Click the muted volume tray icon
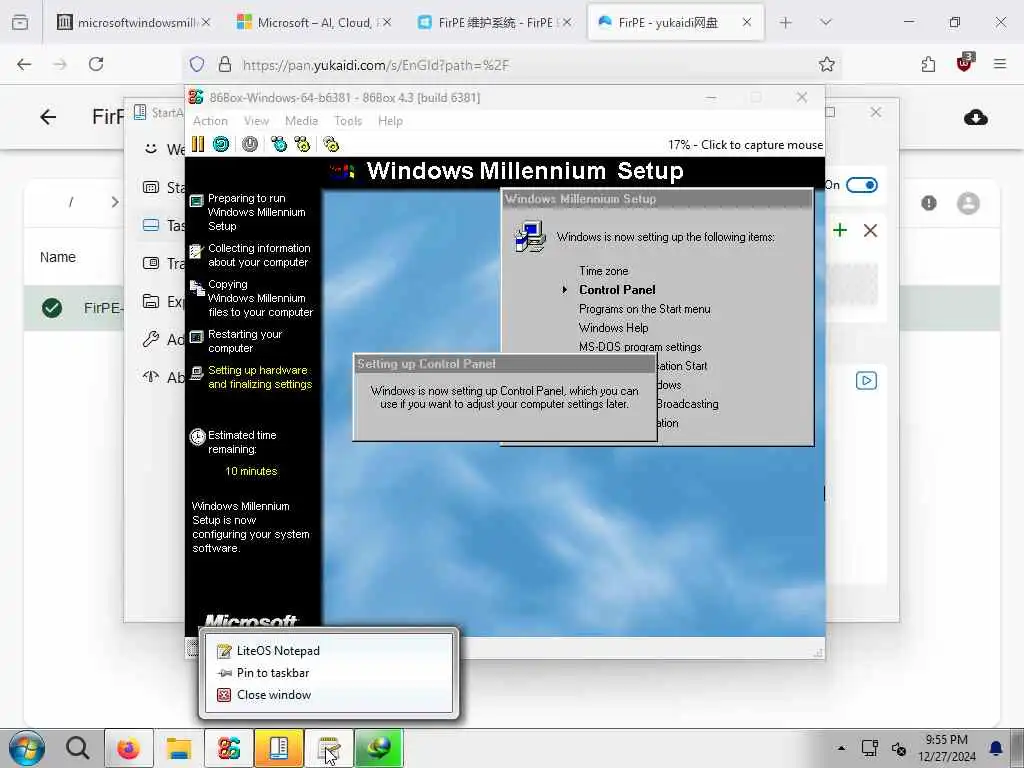Viewport: 1024px width, 768px height. (899, 748)
